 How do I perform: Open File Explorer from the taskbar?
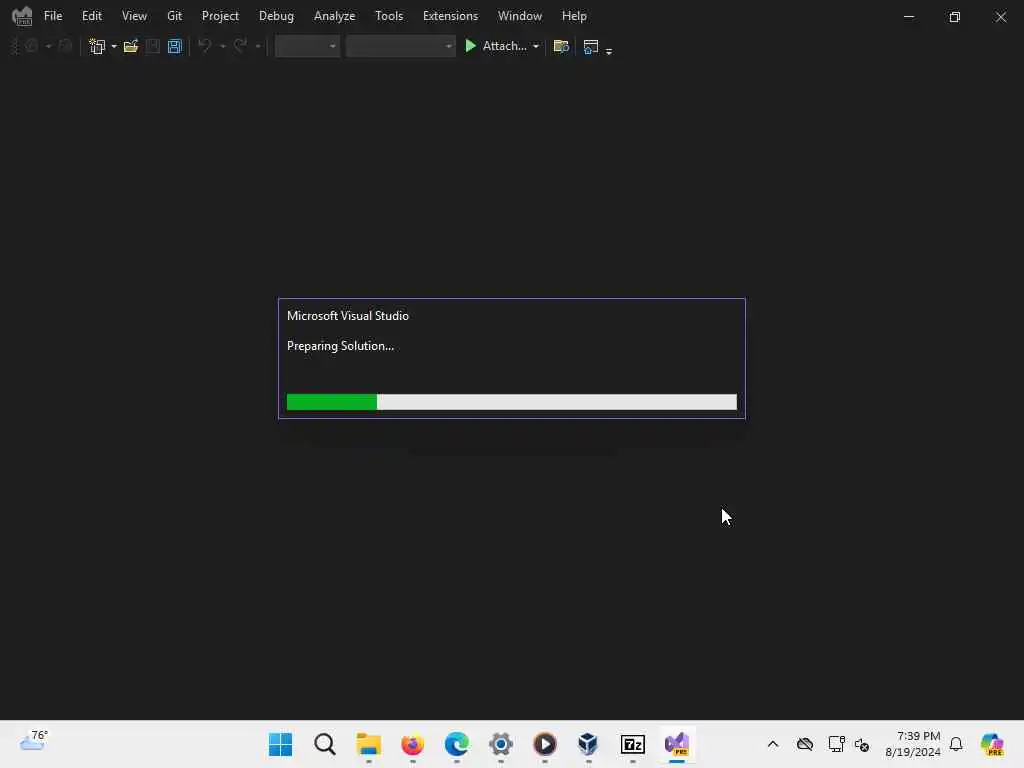click(x=368, y=744)
